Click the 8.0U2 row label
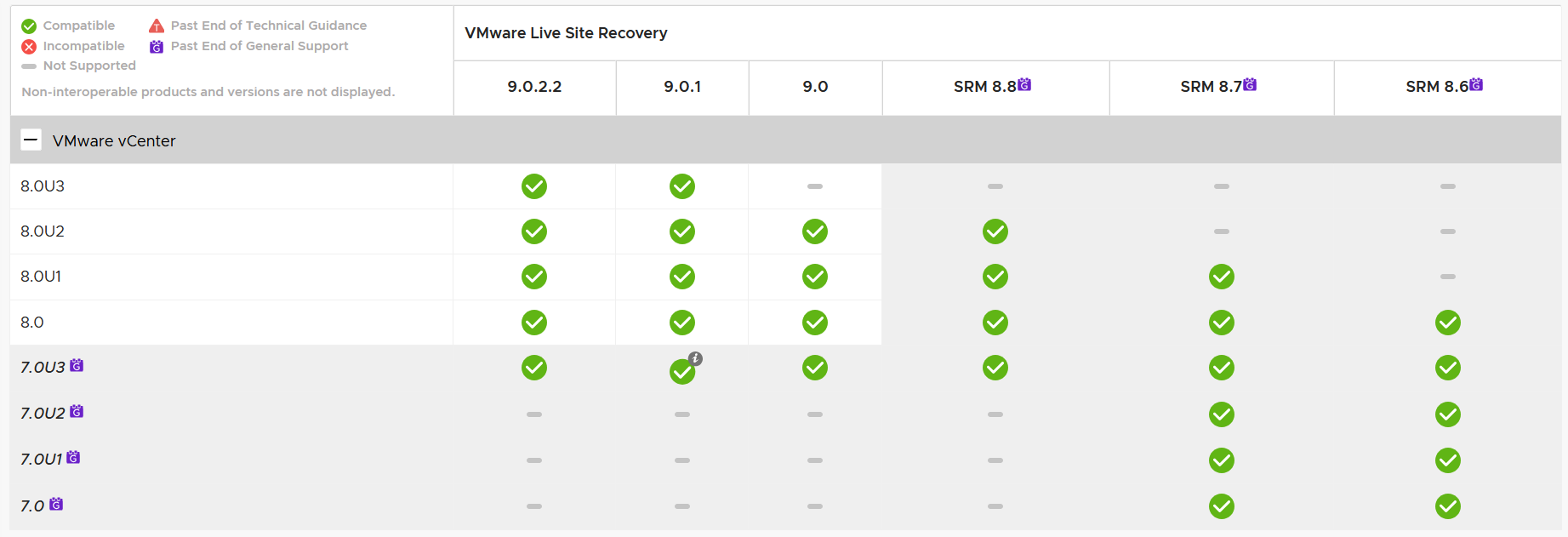1568x537 pixels. click(43, 231)
